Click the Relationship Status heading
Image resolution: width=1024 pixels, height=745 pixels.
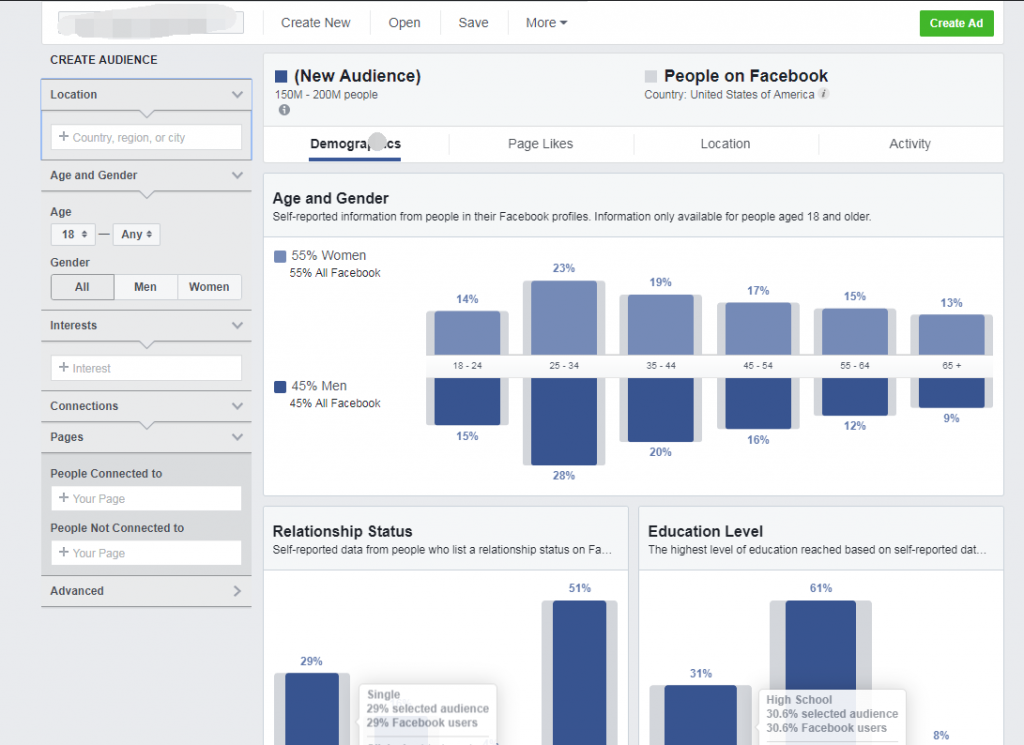click(x=343, y=531)
